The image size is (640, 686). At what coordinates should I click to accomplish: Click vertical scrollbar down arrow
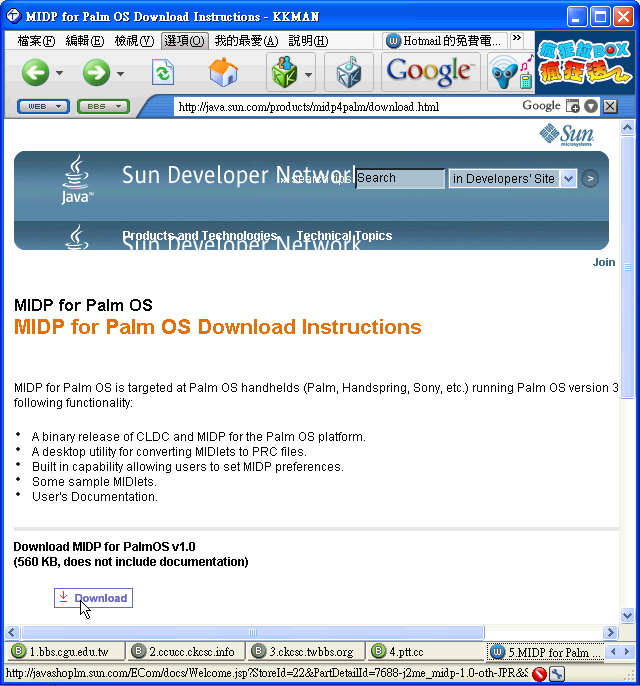627,616
